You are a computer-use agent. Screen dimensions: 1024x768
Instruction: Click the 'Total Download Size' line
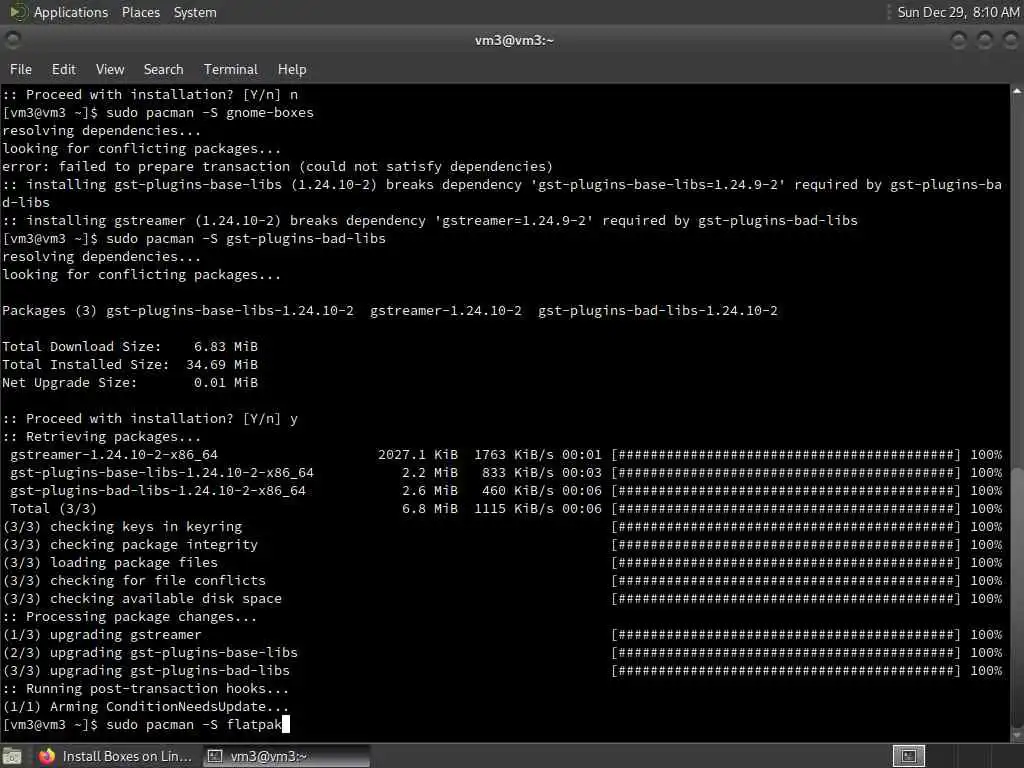(x=130, y=346)
